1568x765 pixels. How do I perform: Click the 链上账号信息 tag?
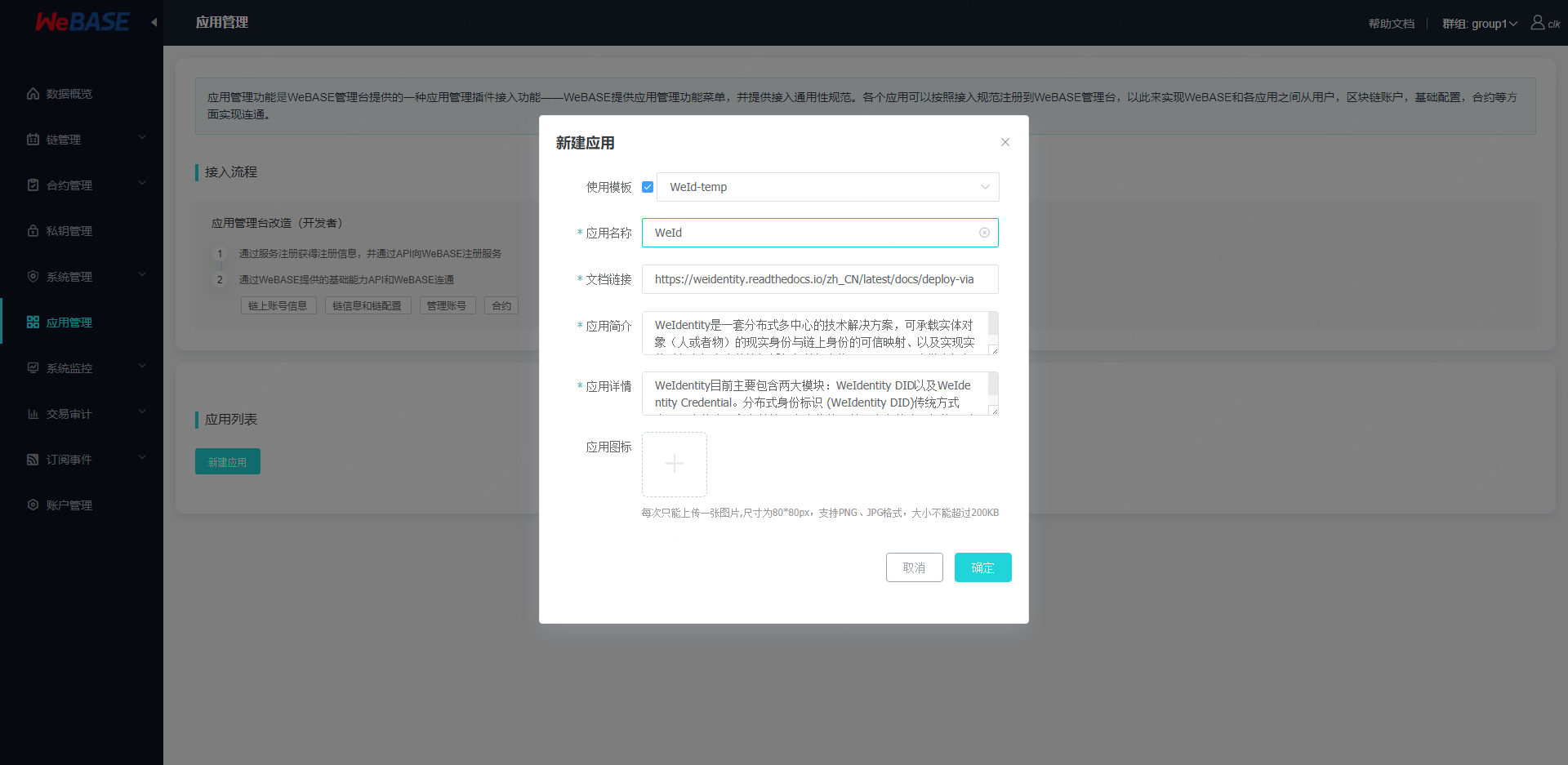point(278,305)
